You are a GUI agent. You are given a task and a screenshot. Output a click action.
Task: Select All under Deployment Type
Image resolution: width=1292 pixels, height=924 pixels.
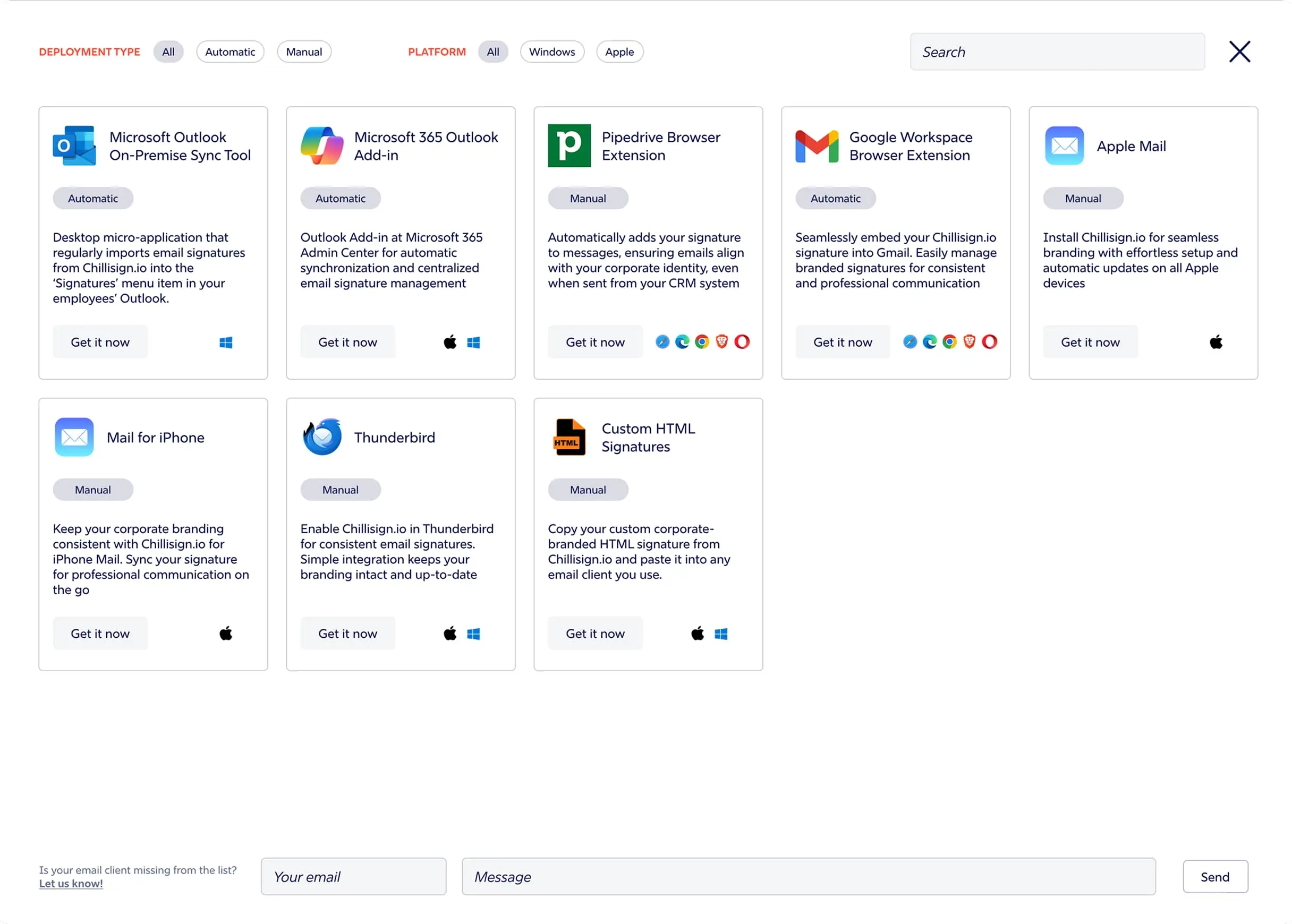coord(168,52)
